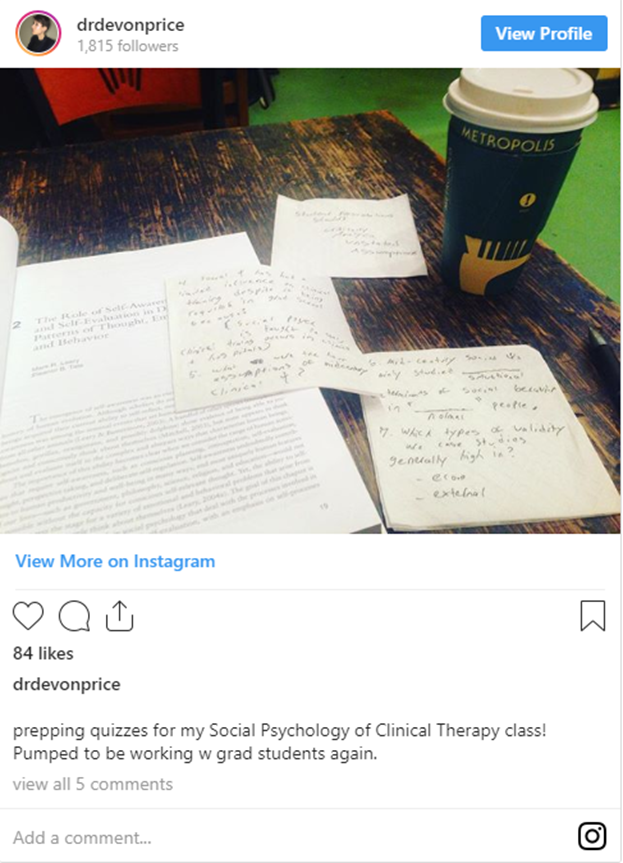
Task: Click the 1,815 followers text
Action: click(x=128, y=46)
